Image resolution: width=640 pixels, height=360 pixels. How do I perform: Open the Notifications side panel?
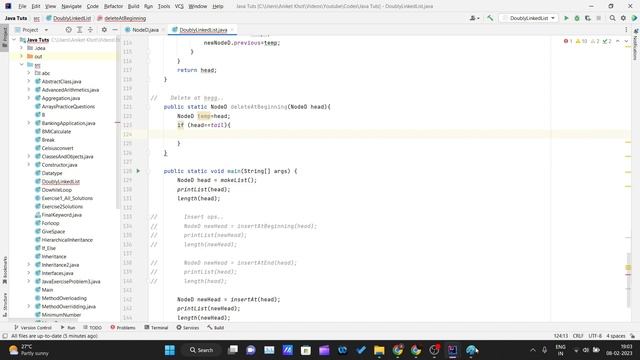pos(635,45)
